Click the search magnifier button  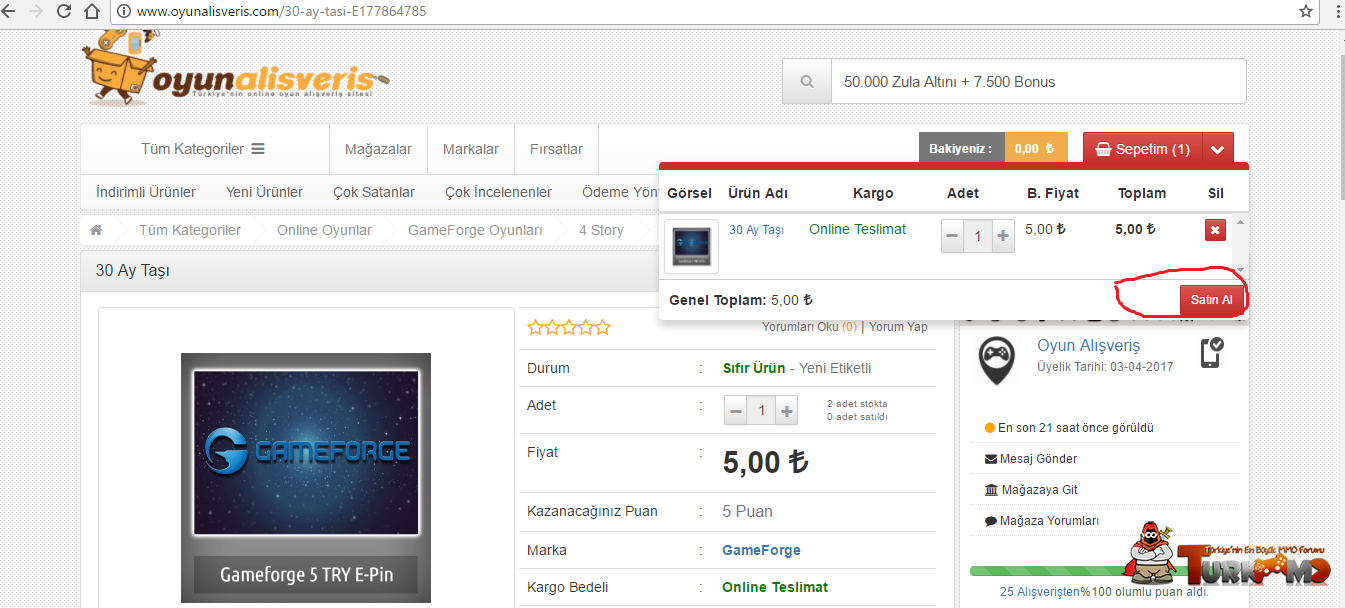tap(807, 81)
